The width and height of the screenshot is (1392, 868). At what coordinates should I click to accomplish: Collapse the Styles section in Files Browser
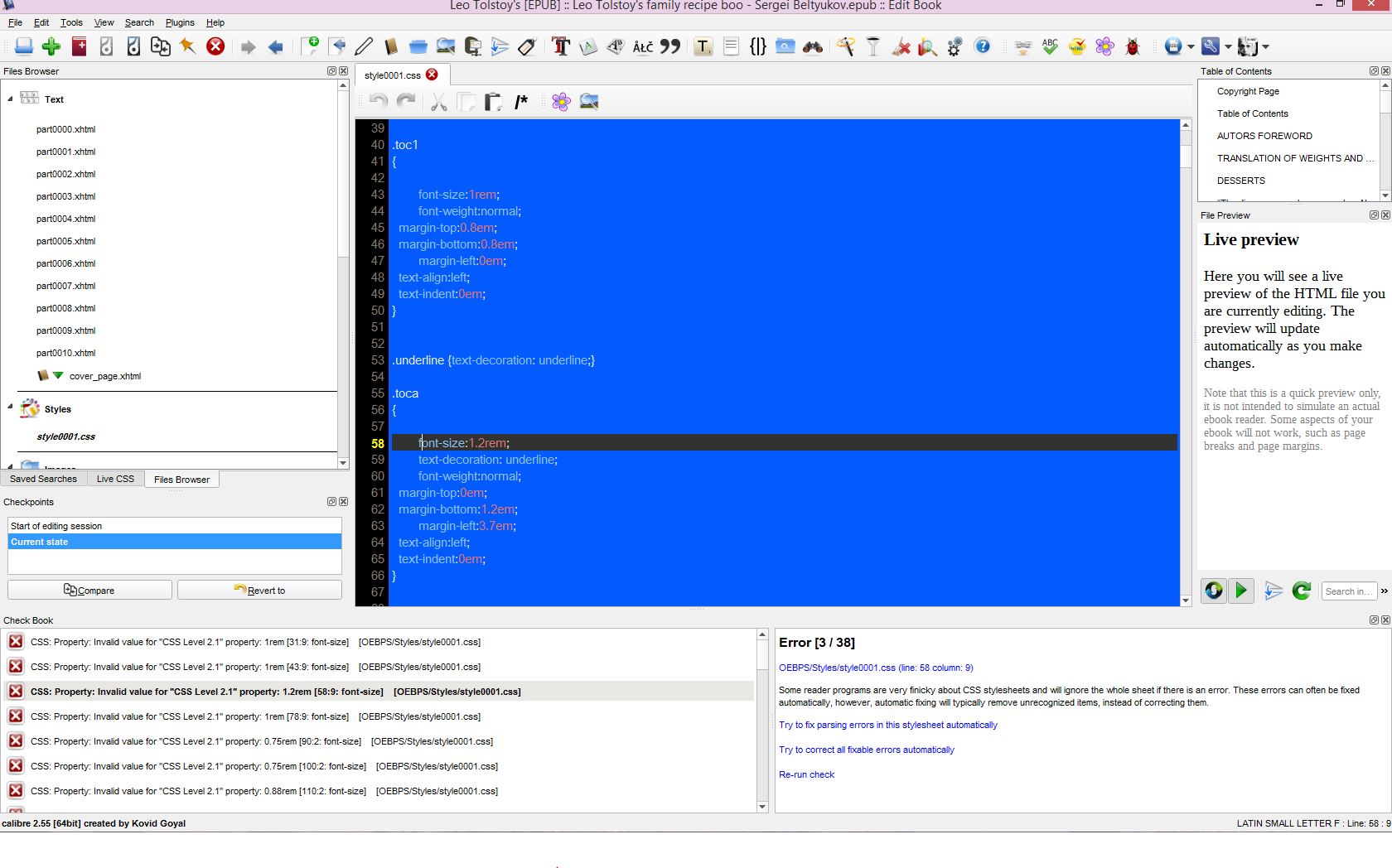(11, 407)
